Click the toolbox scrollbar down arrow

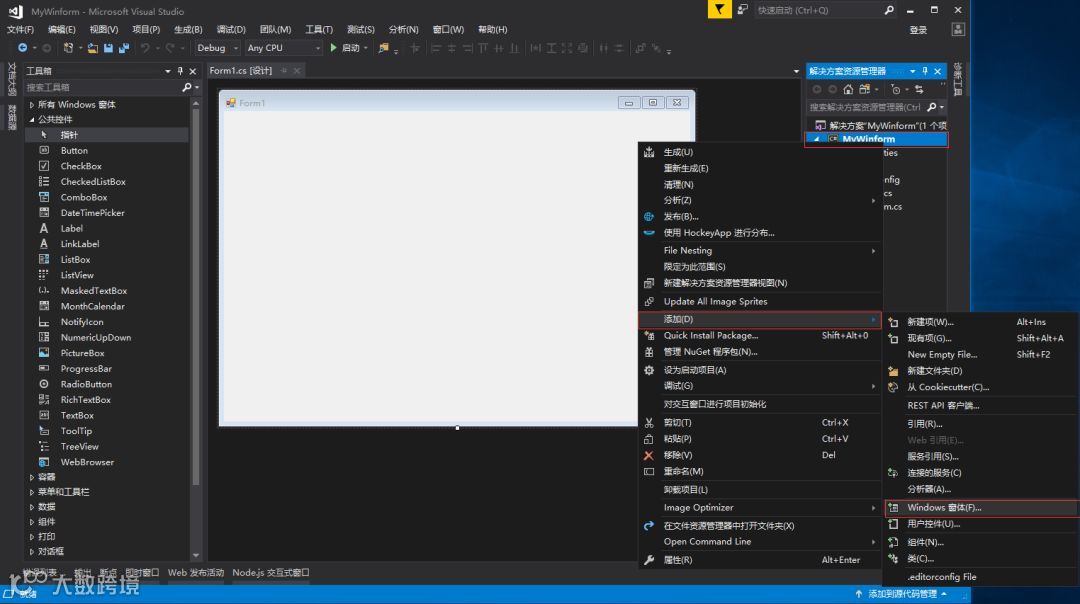196,555
